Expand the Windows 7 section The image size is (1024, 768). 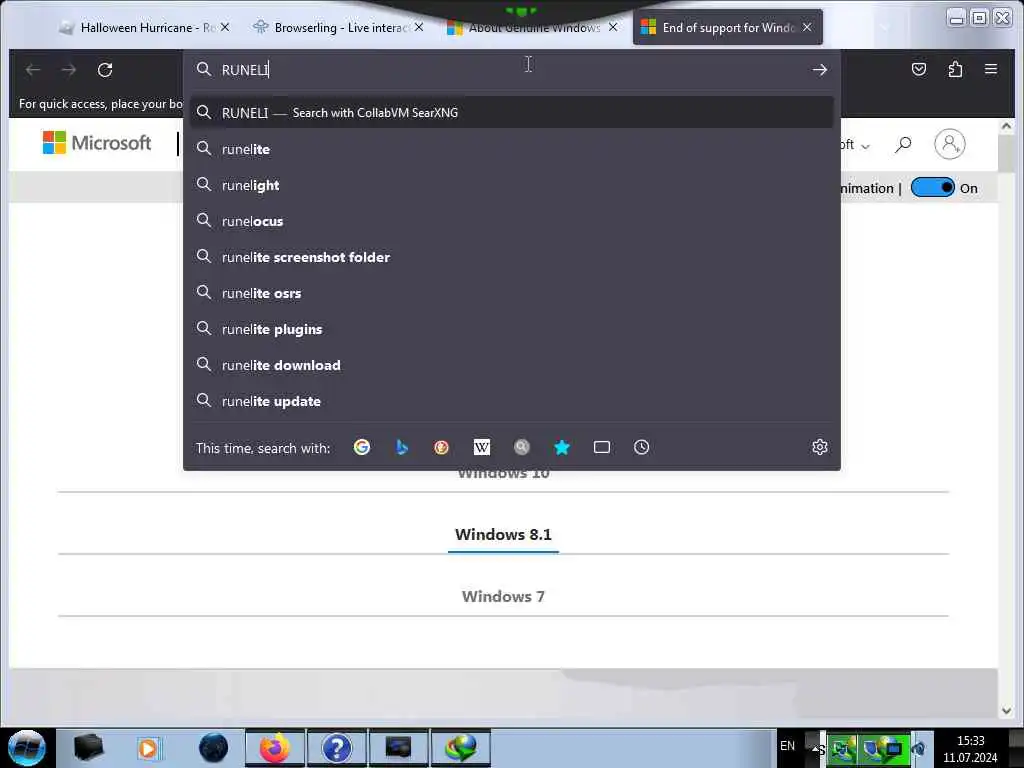click(503, 596)
